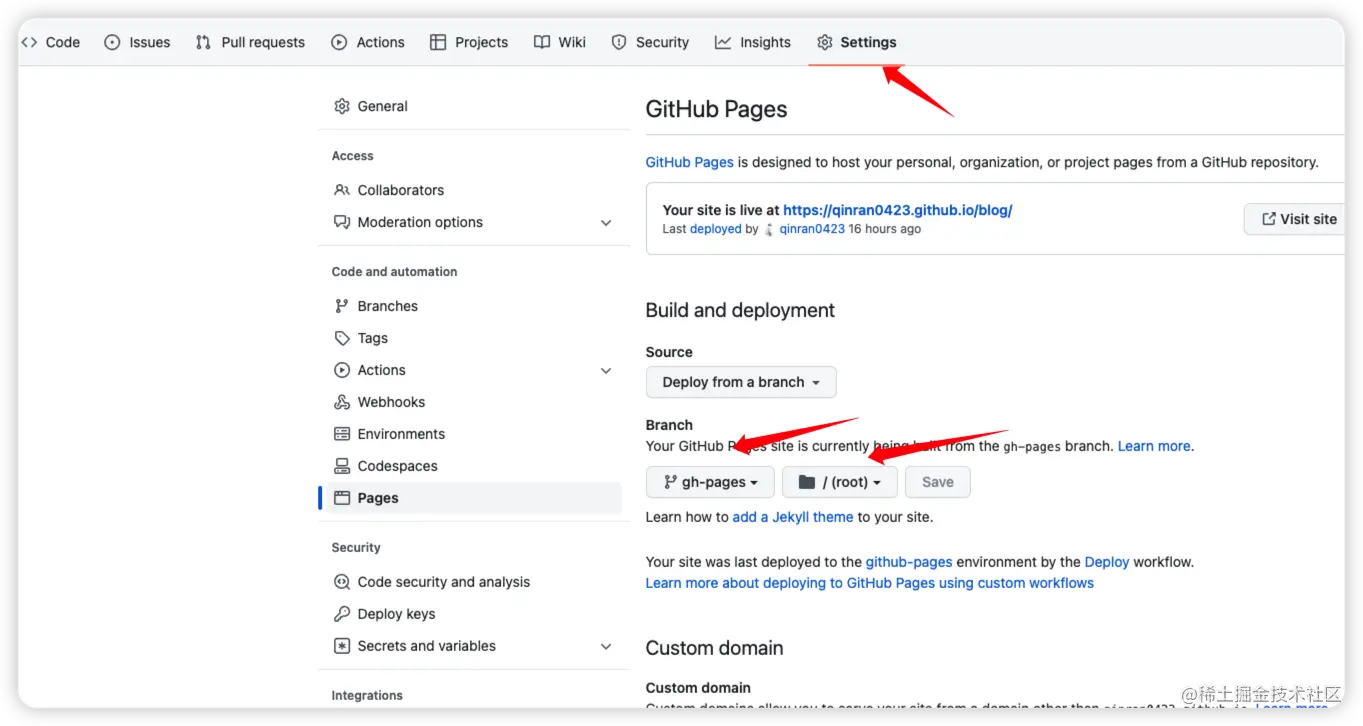The height and width of the screenshot is (726, 1363).
Task: Open the Security tab
Action: pyautogui.click(x=650, y=42)
